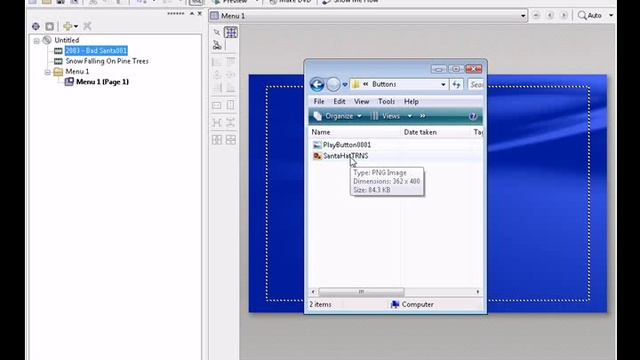Click the align top edges icon
The image size is (640, 360).
(231, 62)
